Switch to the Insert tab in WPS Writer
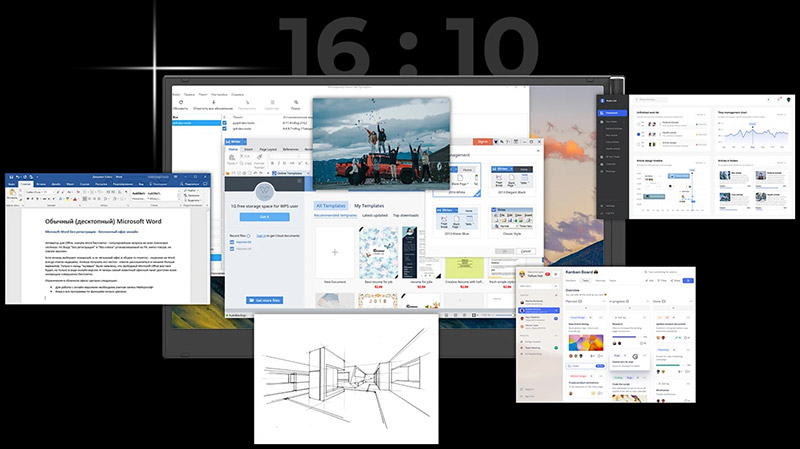The height and width of the screenshot is (449, 800). pyautogui.click(x=248, y=149)
